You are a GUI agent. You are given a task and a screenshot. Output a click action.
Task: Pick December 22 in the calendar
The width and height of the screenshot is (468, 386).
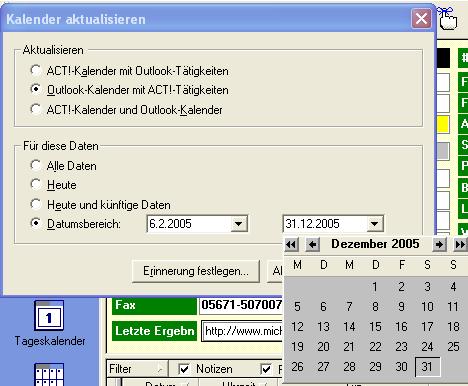tap(375, 347)
